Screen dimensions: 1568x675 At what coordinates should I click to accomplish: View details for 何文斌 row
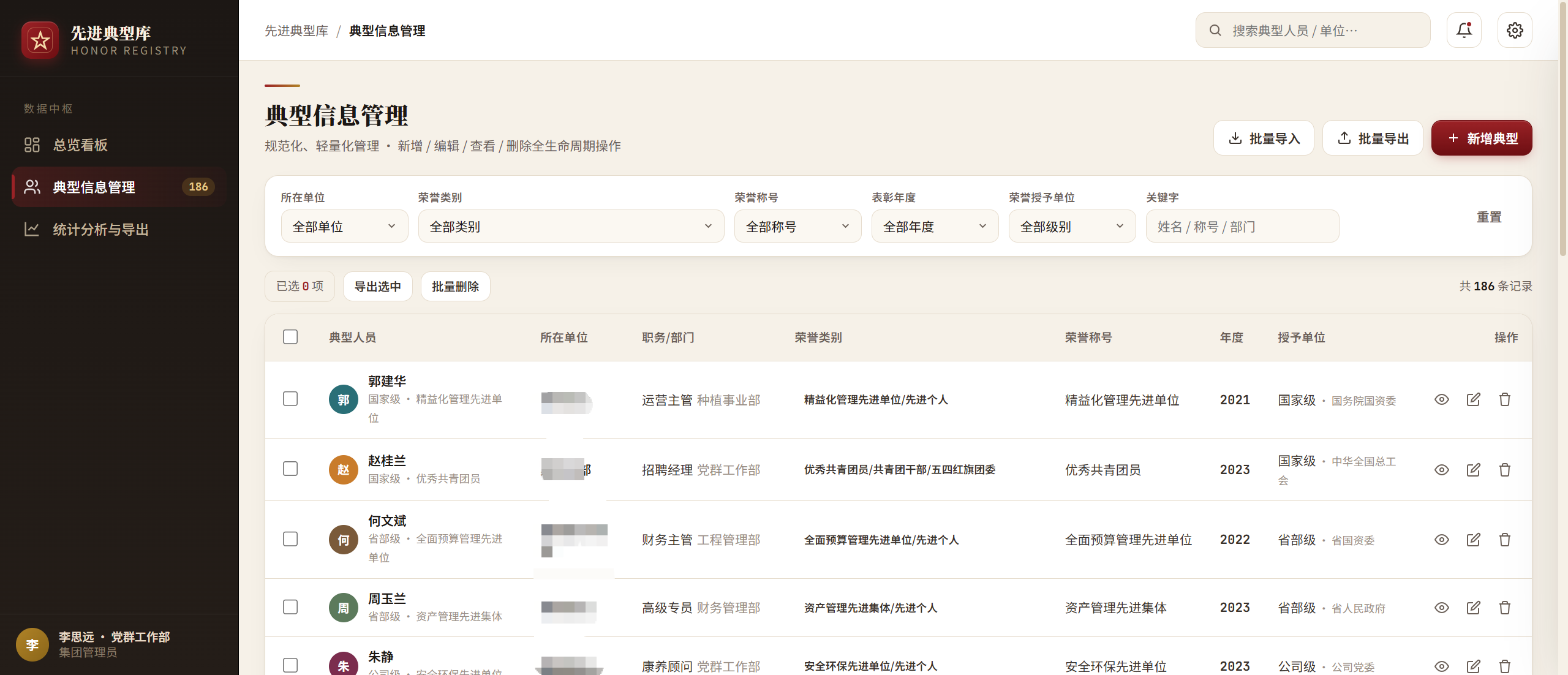(x=1442, y=540)
